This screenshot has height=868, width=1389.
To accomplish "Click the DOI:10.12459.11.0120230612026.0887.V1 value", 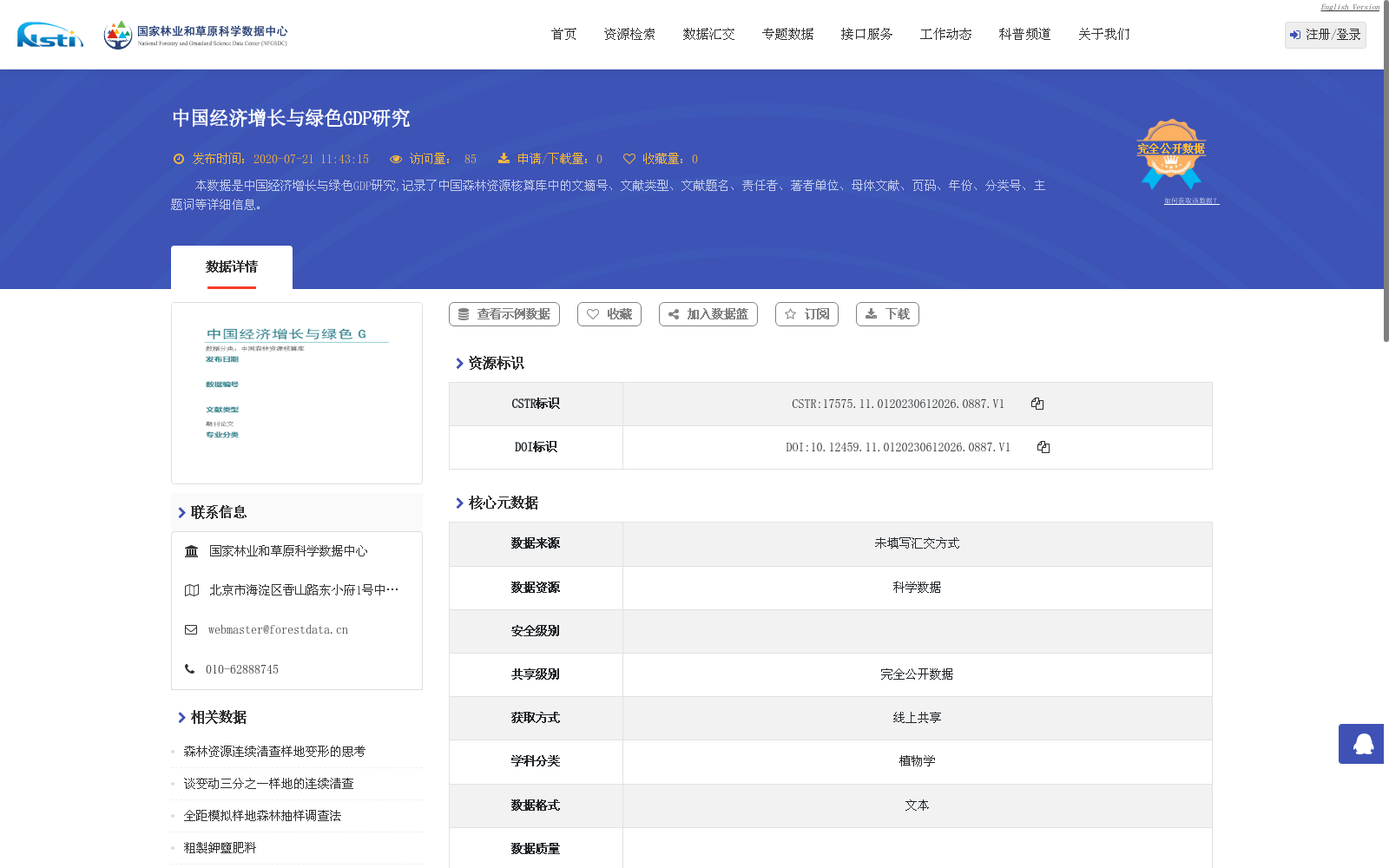I will coord(898,448).
